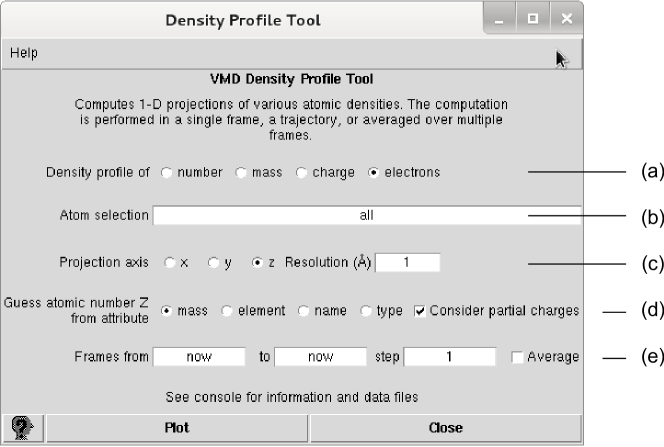Image resolution: width=664 pixels, height=447 pixels.
Task: Toggle Consider partial charges checkbox
Action: pyautogui.click(x=420, y=311)
